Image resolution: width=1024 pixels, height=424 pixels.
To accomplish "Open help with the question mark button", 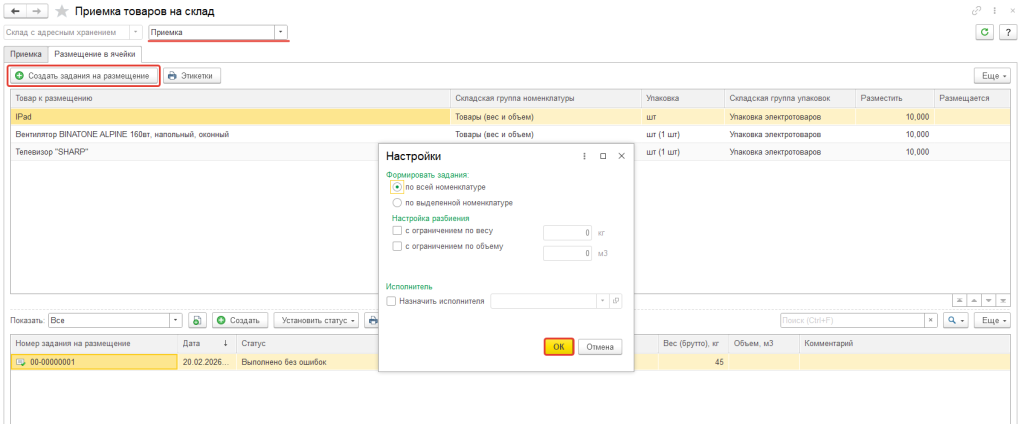I will coord(1006,33).
